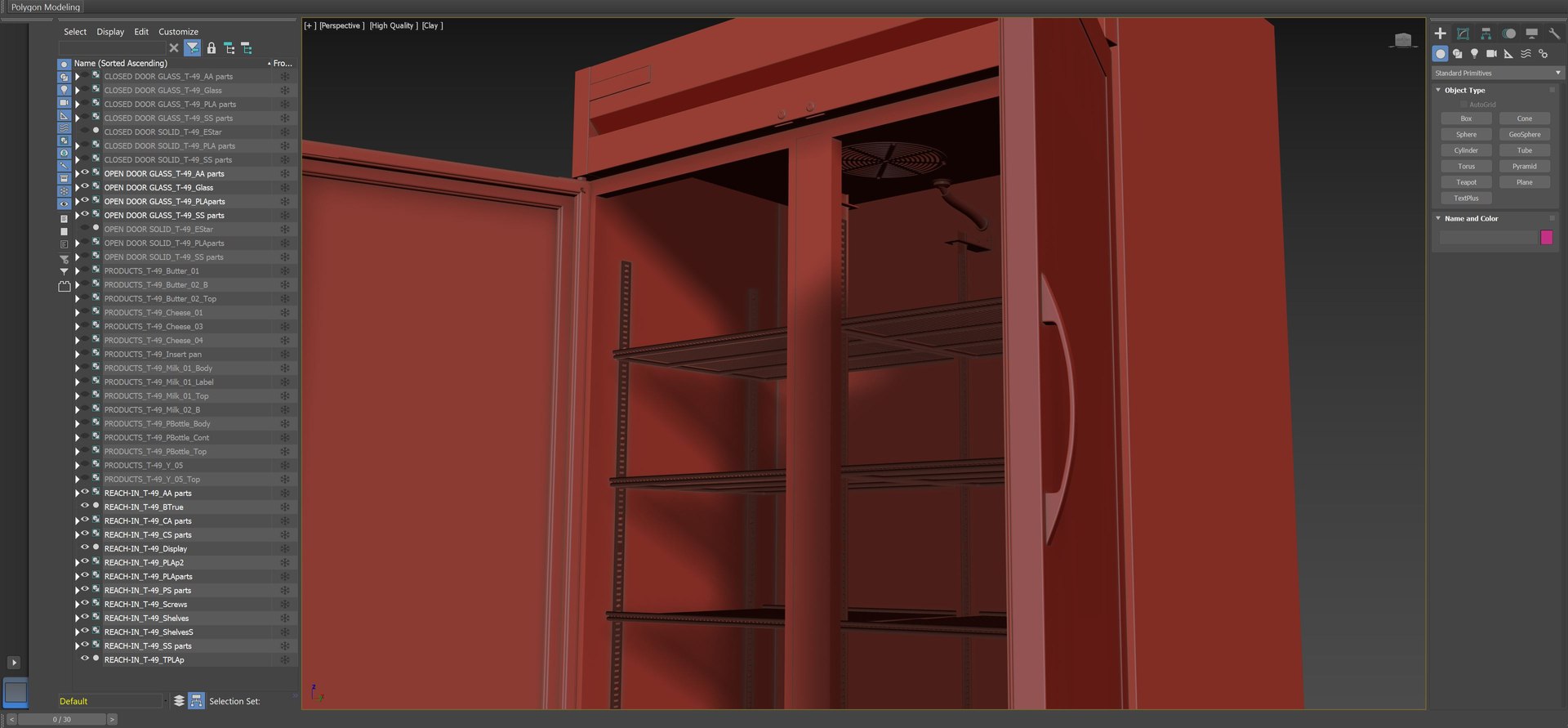Open the Customize menu in Scene Explorer
Screen dimensions: 1568x728
point(178,32)
